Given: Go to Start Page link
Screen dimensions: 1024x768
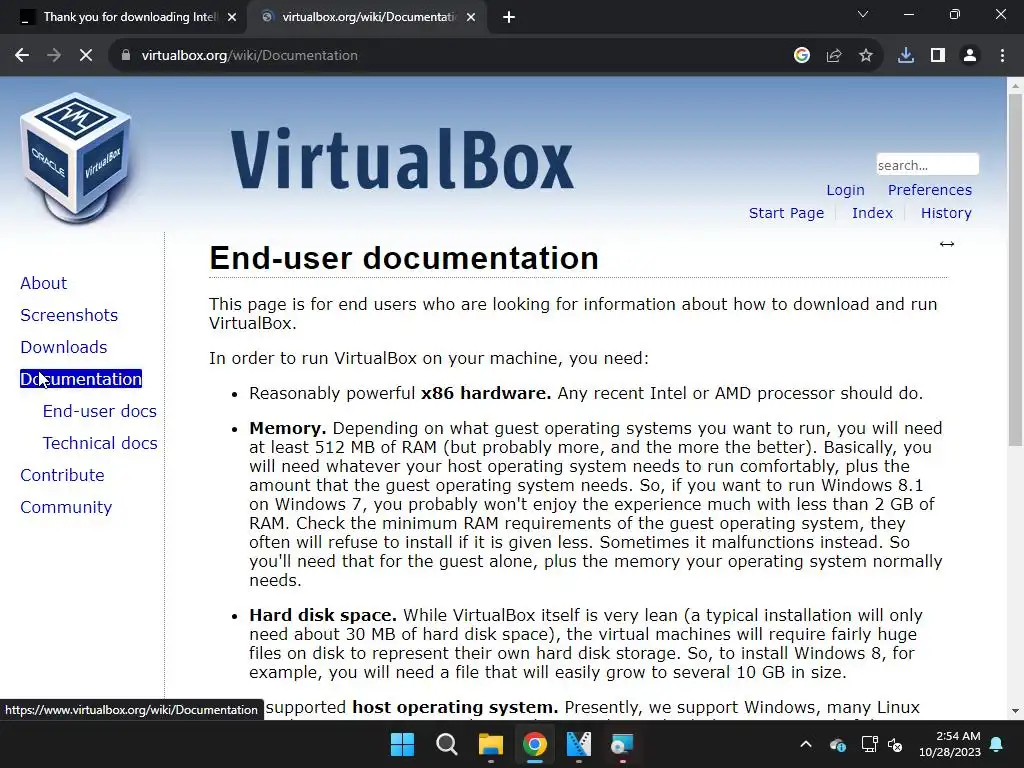Looking at the screenshot, I should 786,213.
